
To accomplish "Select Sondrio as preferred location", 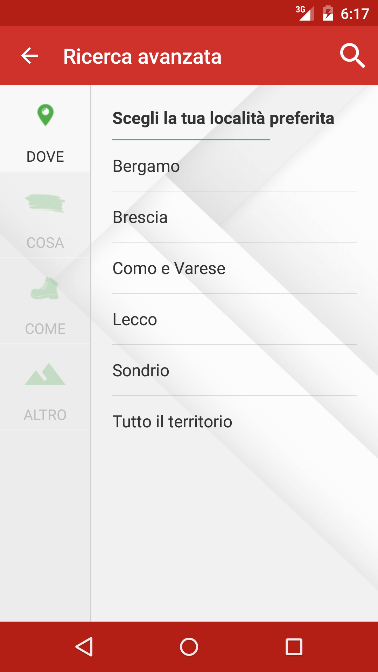I will (234, 370).
